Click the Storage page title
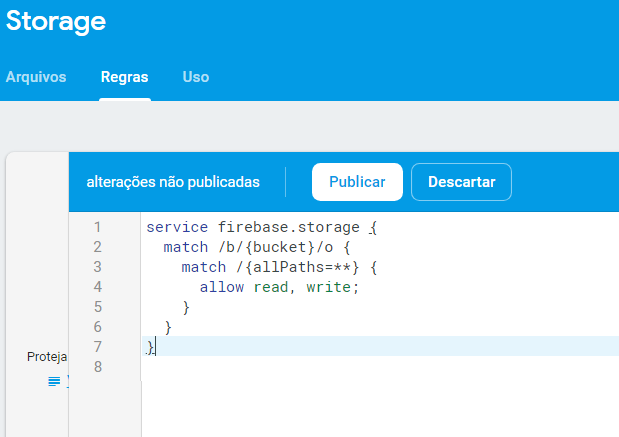 [56, 21]
